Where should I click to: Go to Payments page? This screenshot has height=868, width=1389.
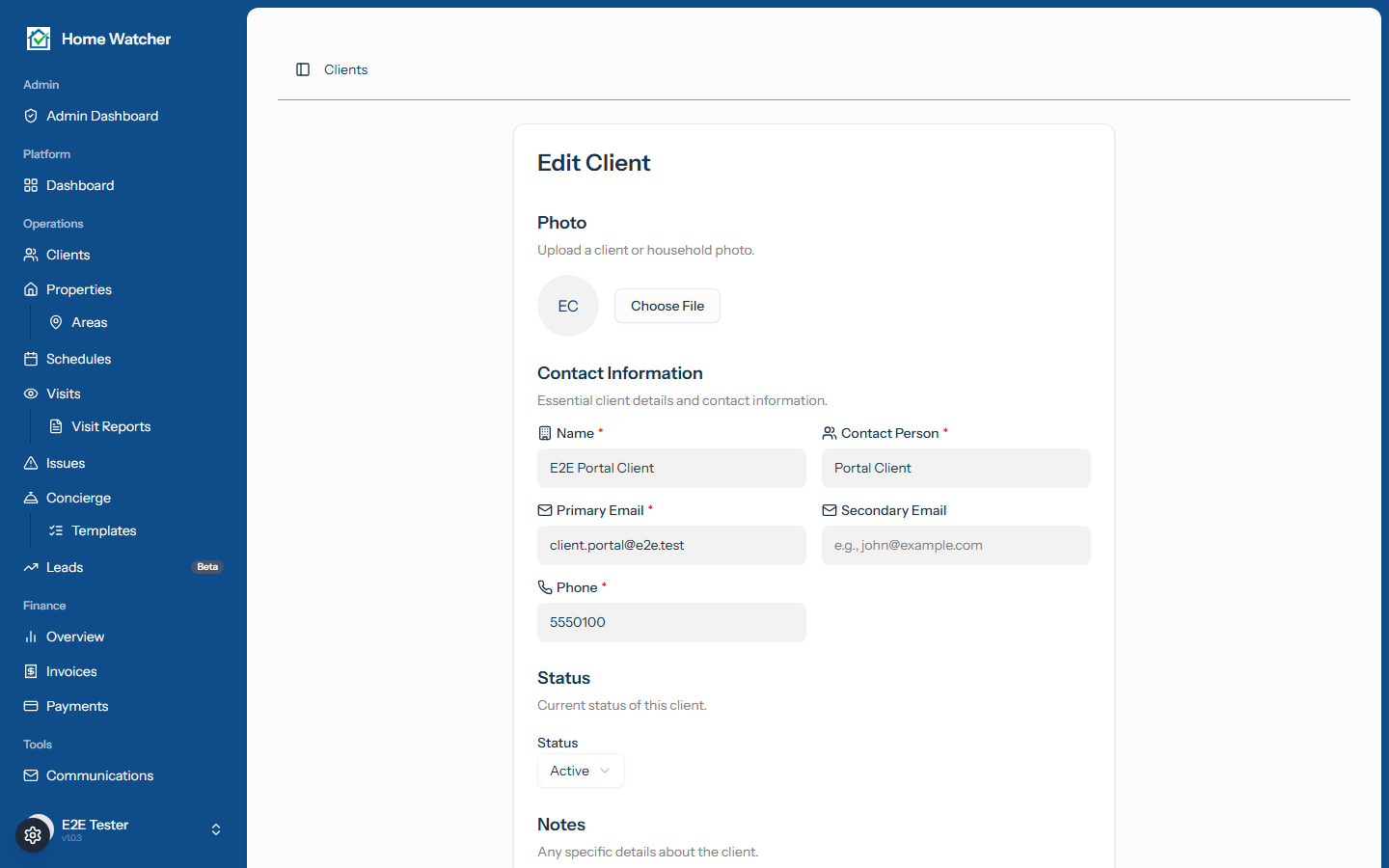[123, 706]
